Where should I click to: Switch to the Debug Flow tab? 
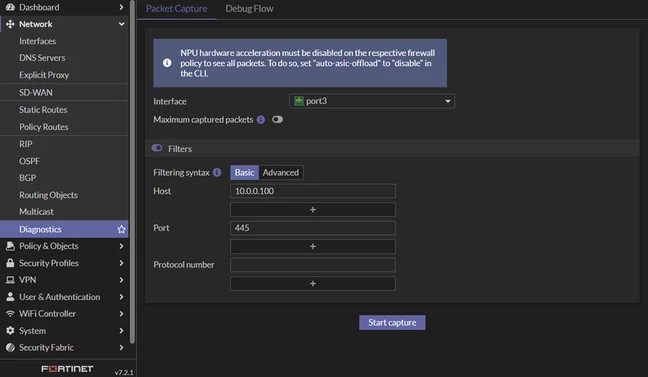tap(249, 9)
